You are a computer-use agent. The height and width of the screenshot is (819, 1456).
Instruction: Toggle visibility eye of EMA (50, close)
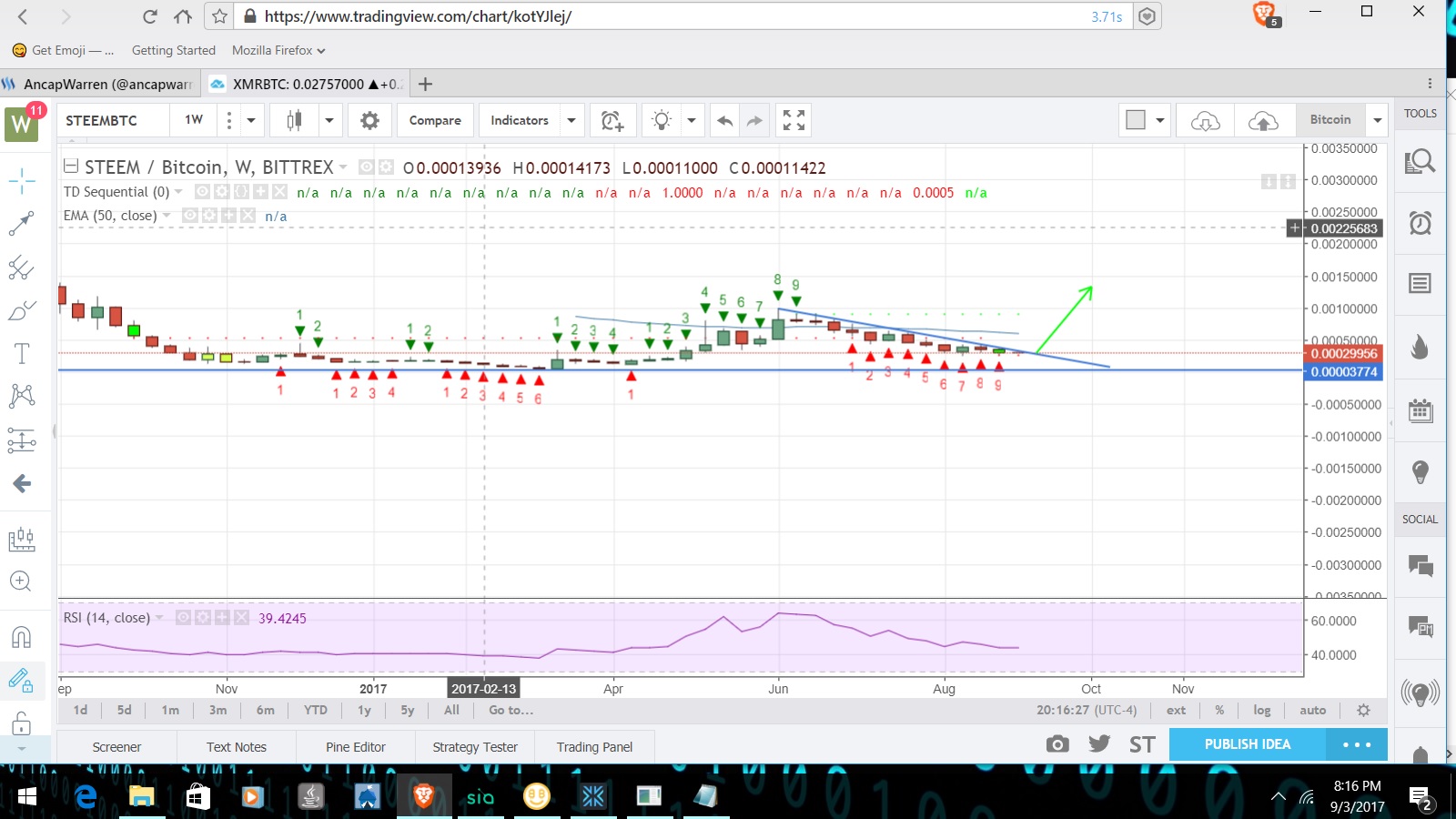click(x=189, y=216)
